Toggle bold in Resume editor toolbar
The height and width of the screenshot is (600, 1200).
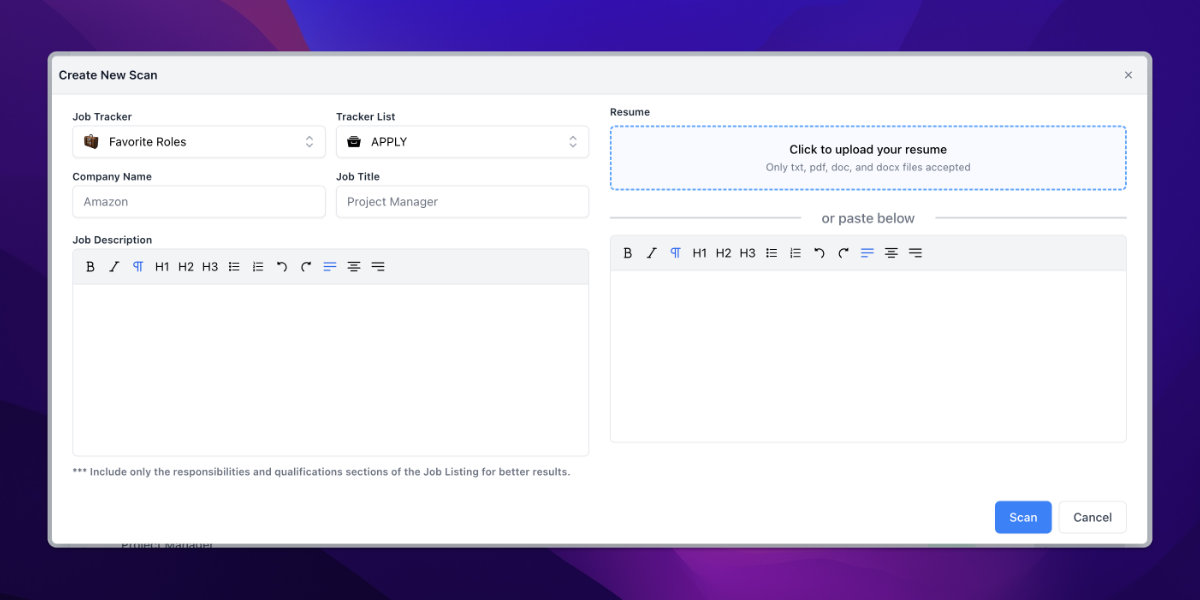pyautogui.click(x=628, y=253)
